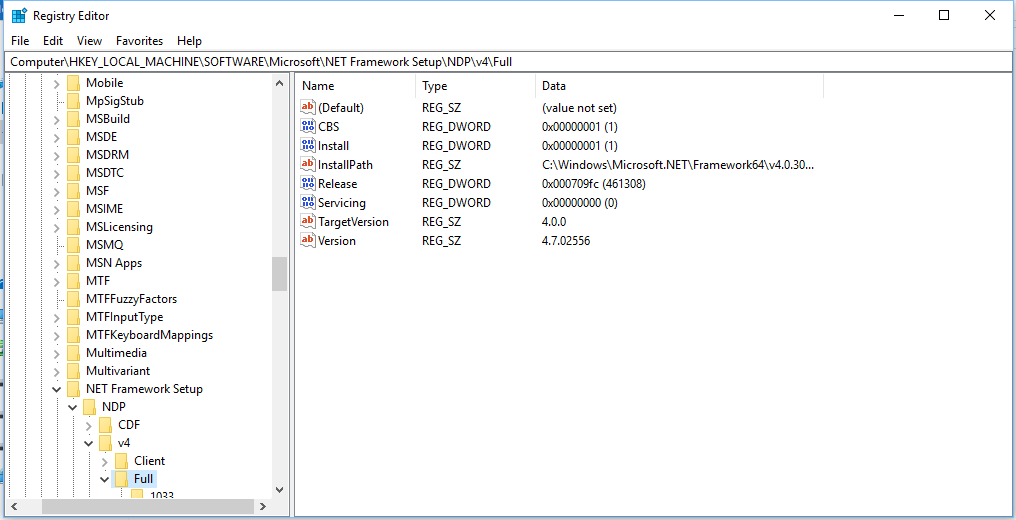Select the TargetVersion string value icon
The height and width of the screenshot is (520, 1016).
tap(308, 221)
